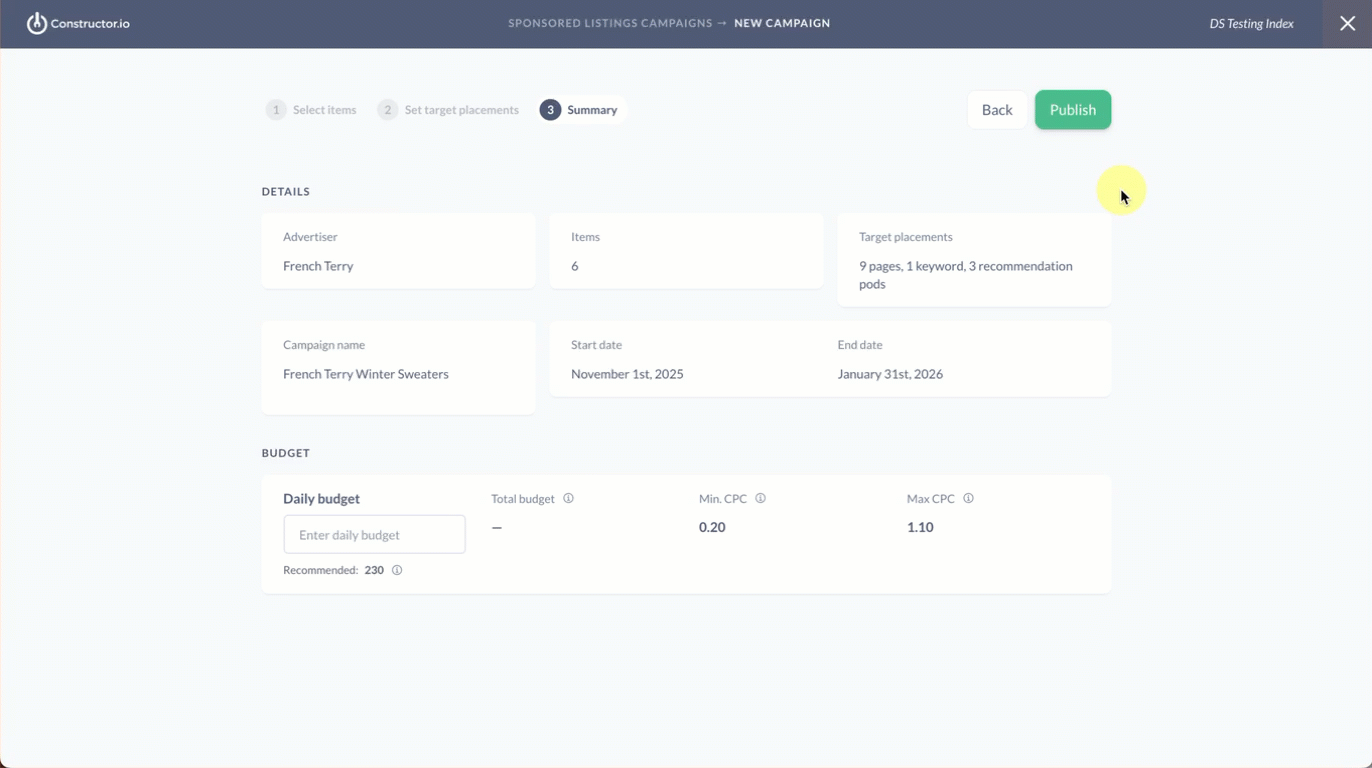This screenshot has width=1372, height=768.
Task: Click items count value 6
Action: pyautogui.click(x=575, y=266)
